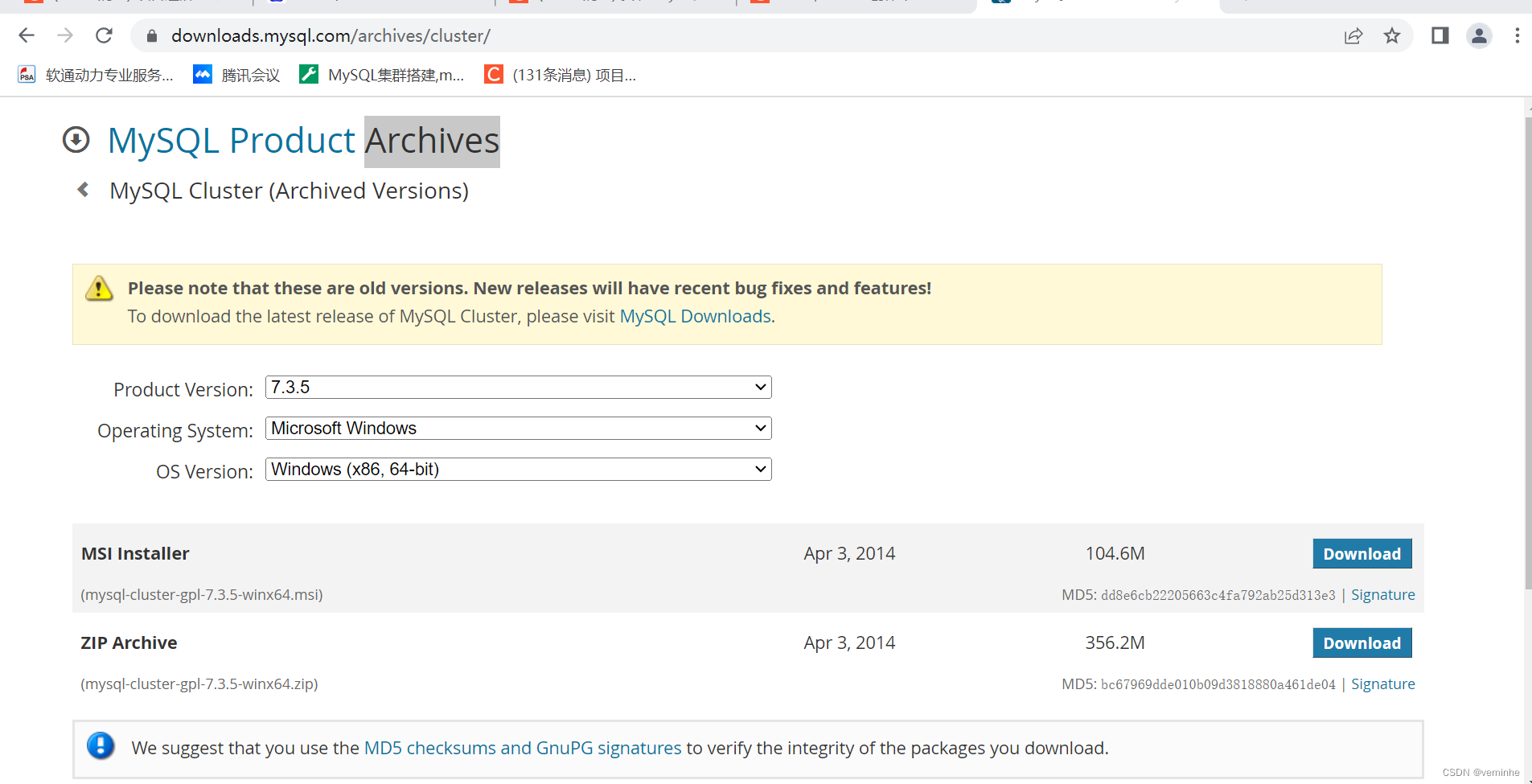The image size is (1532, 784).
Task: Open MySQL集群搭建 bookmark
Action: (382, 75)
